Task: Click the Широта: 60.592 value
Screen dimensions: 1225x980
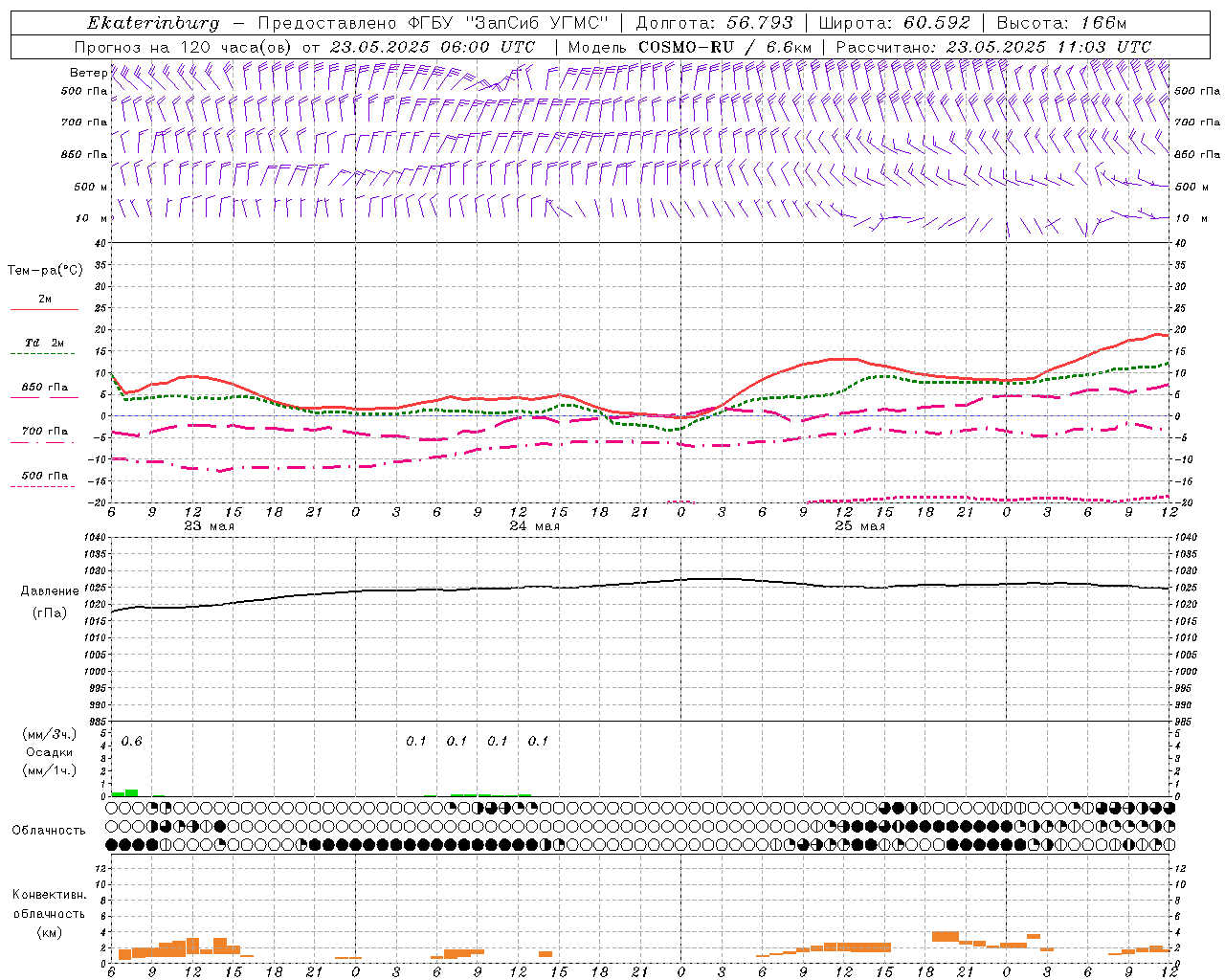Action: pos(895,23)
